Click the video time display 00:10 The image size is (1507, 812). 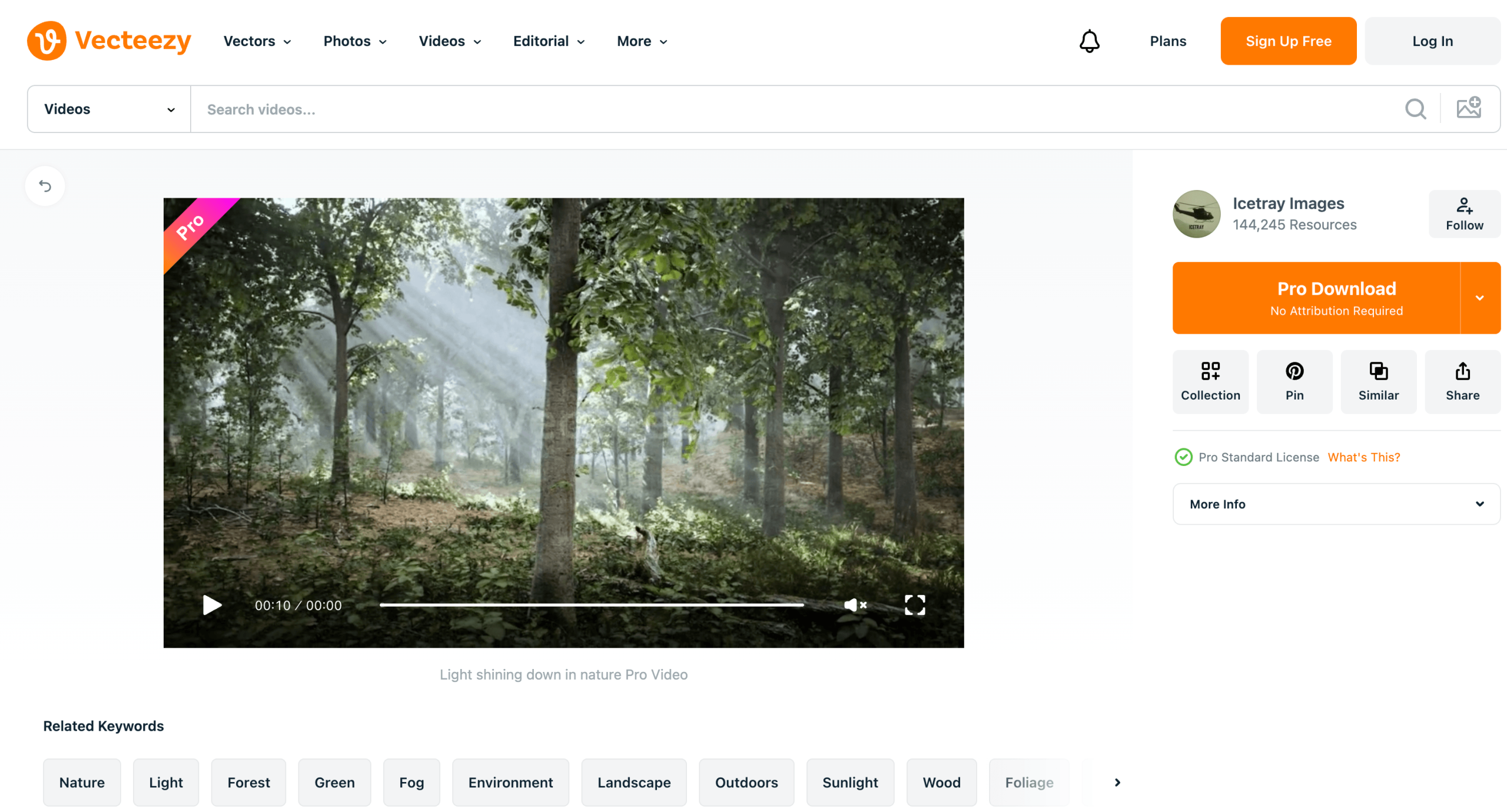click(273, 605)
